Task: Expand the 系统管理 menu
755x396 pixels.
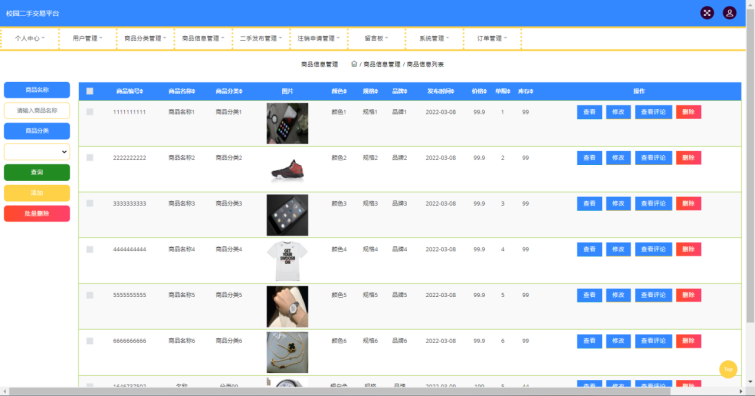Action: point(434,39)
